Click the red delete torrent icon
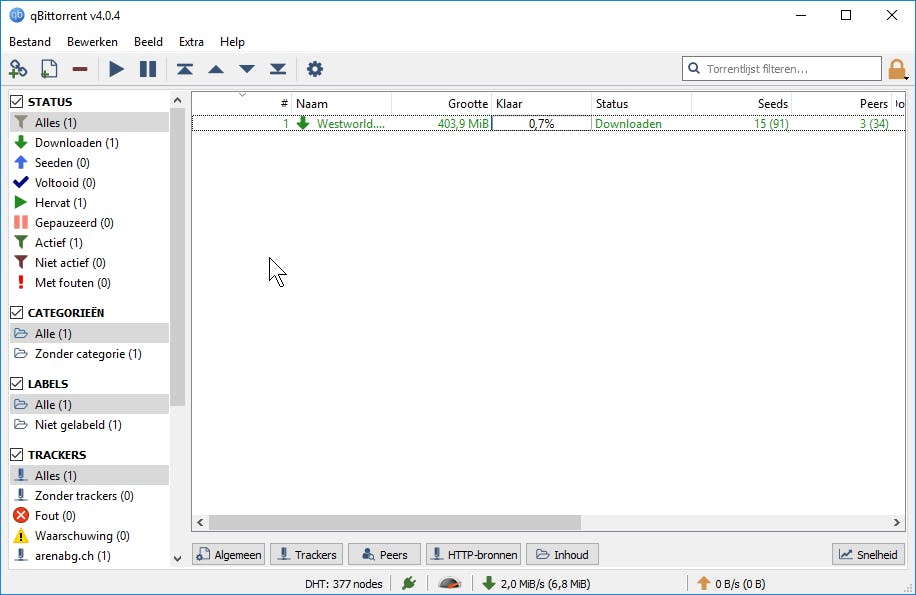Screen dimensions: 916x595 point(79,69)
